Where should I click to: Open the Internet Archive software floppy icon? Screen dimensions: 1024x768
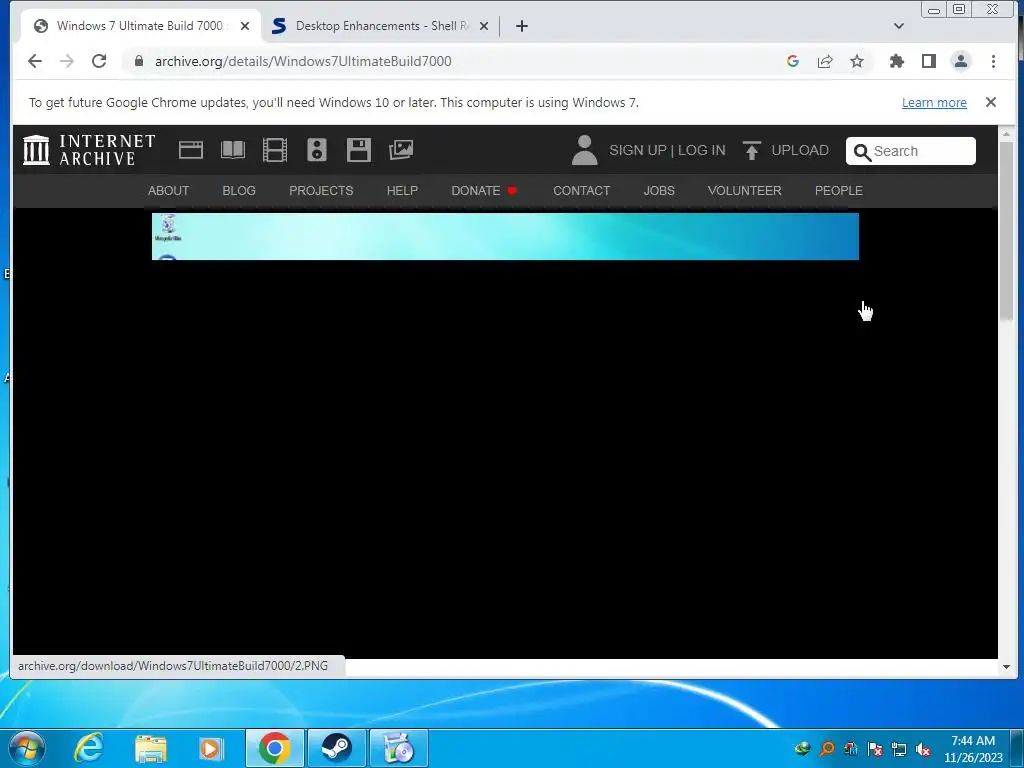coord(359,150)
